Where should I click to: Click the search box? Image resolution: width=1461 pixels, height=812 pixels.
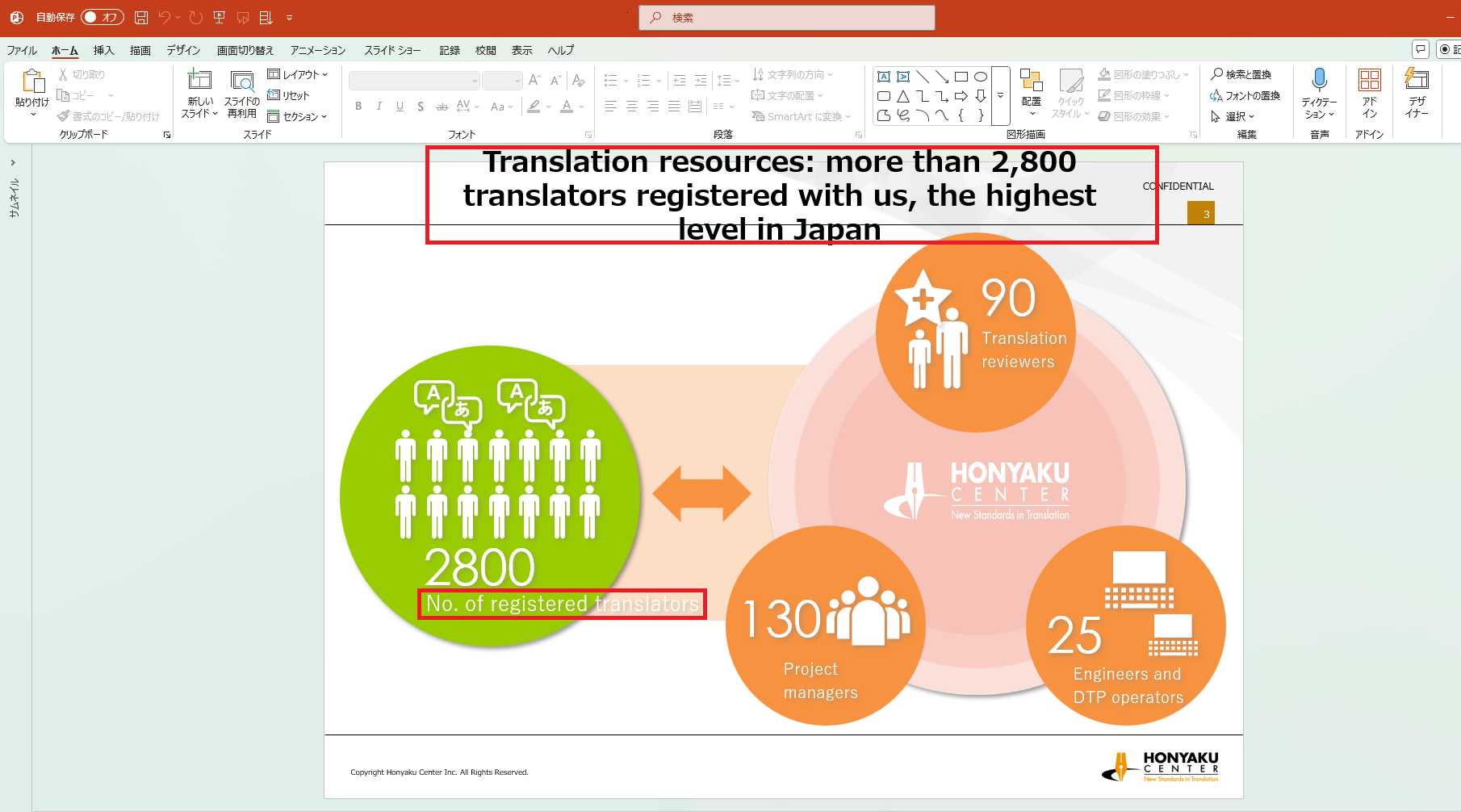pyautogui.click(x=787, y=18)
